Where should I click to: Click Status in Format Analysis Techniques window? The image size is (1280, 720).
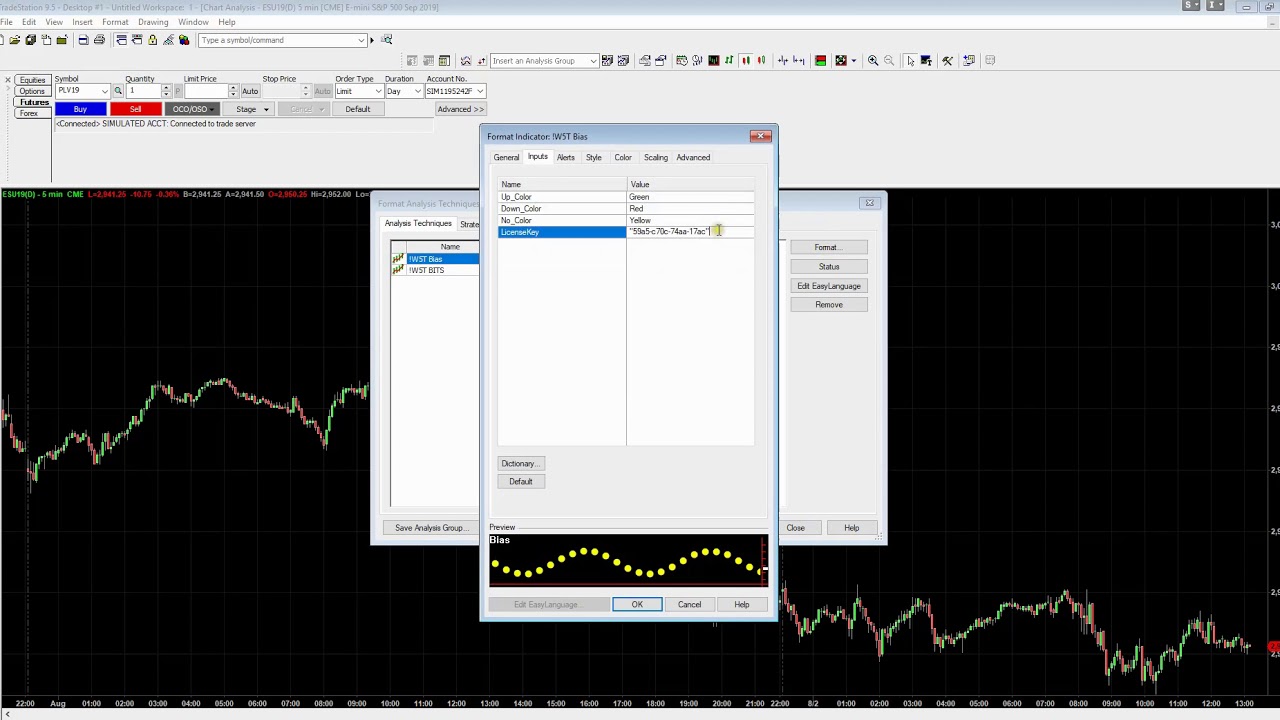pos(828,266)
